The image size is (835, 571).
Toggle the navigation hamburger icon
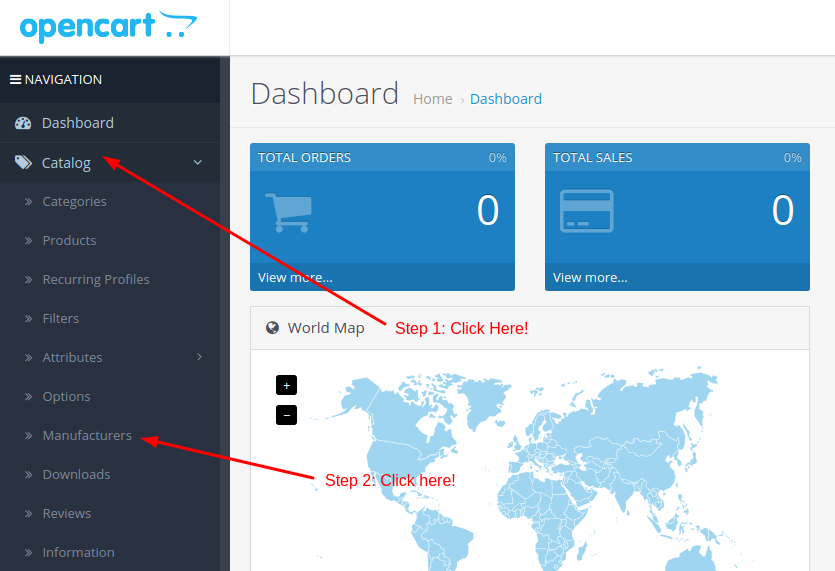point(15,79)
